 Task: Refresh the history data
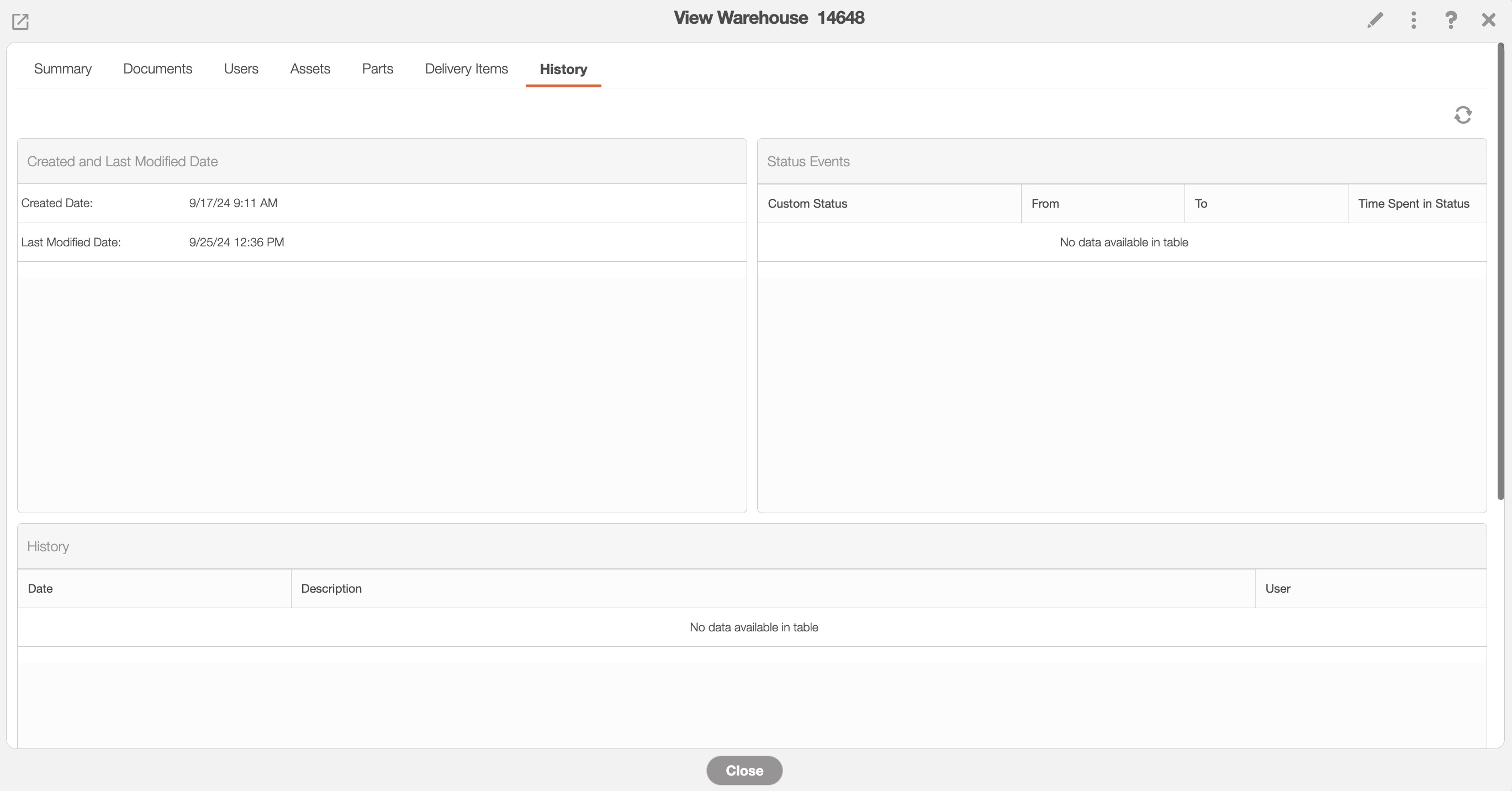1463,114
